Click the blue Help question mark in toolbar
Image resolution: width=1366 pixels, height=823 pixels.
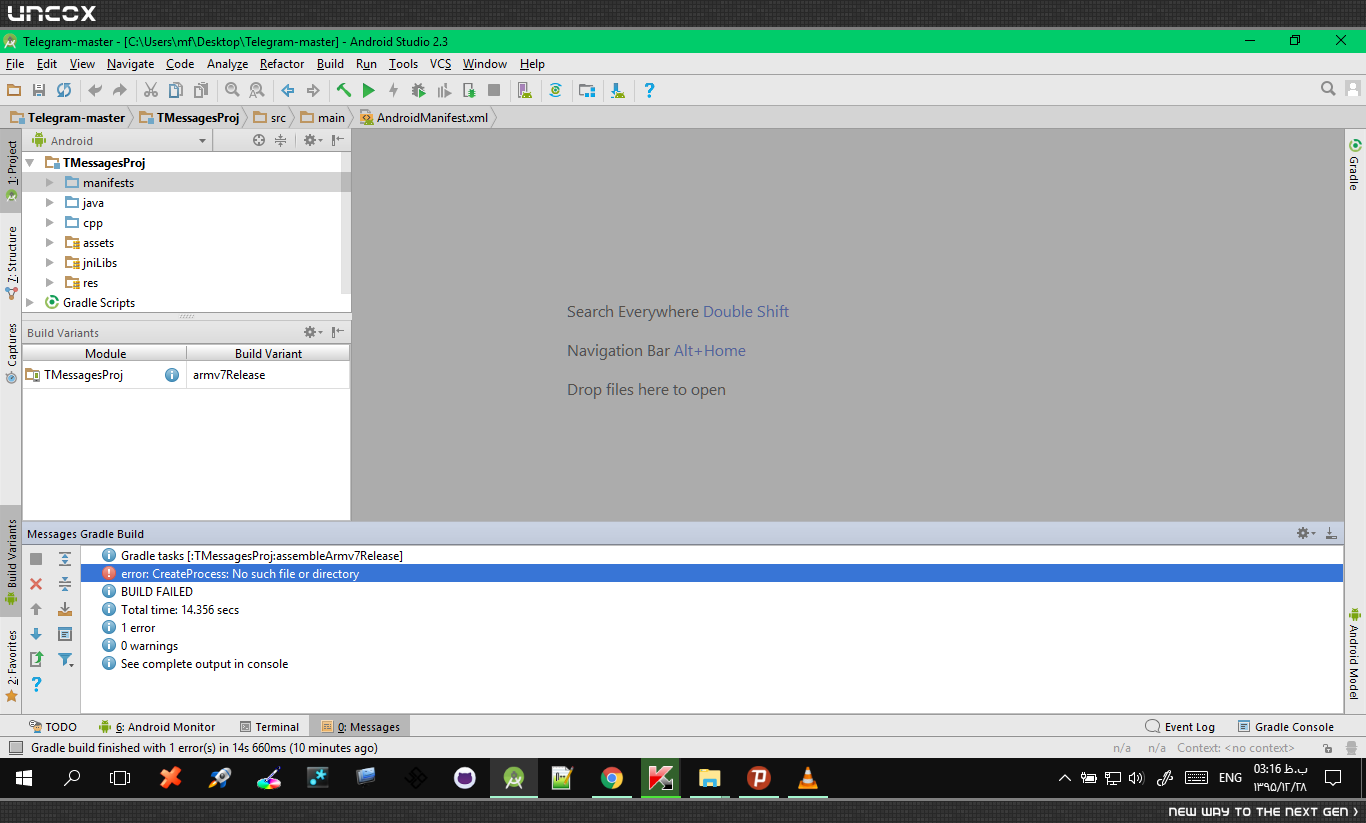tap(649, 90)
